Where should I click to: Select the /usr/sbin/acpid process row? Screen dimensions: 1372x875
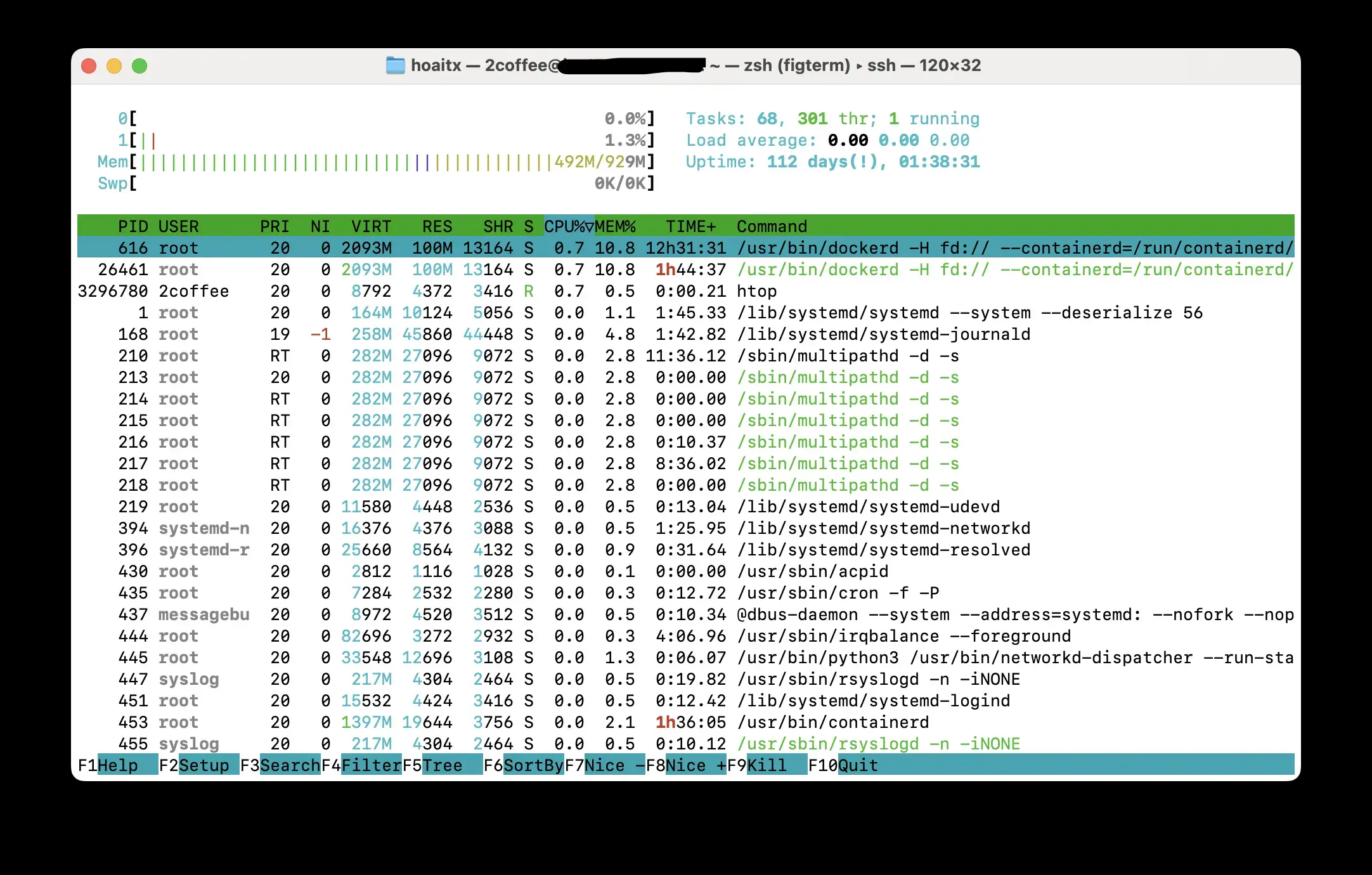685,571
